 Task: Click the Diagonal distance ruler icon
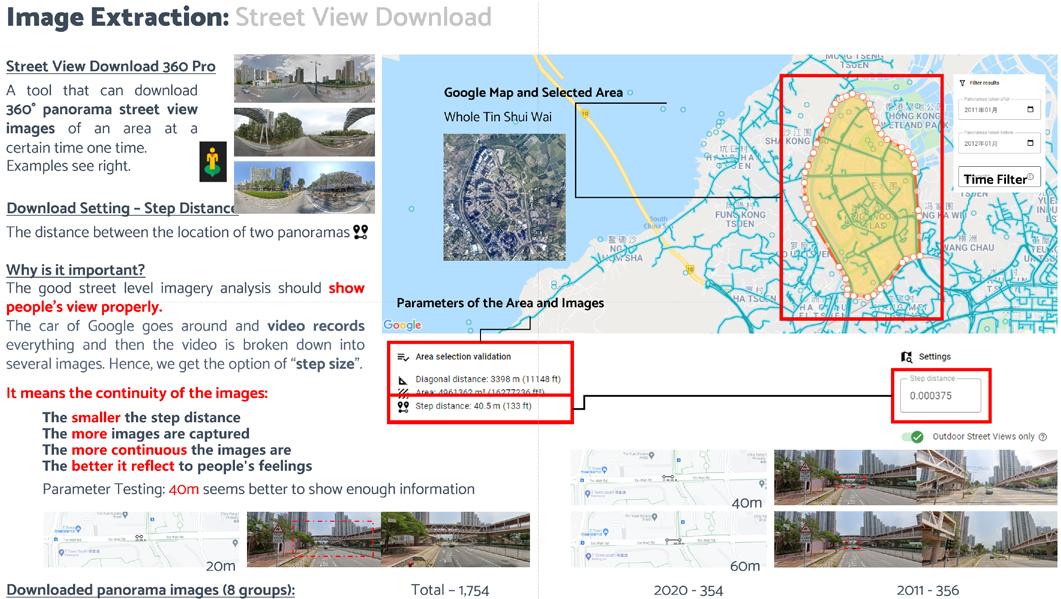403,380
